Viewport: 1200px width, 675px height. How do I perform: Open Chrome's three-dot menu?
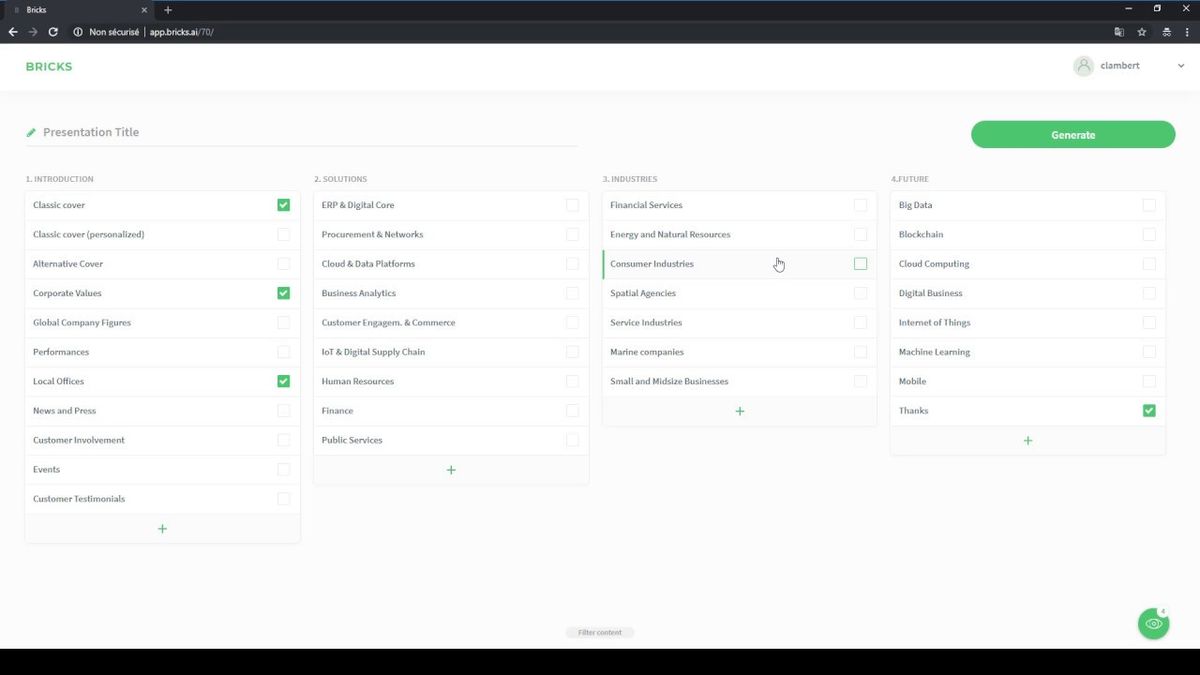1186,31
